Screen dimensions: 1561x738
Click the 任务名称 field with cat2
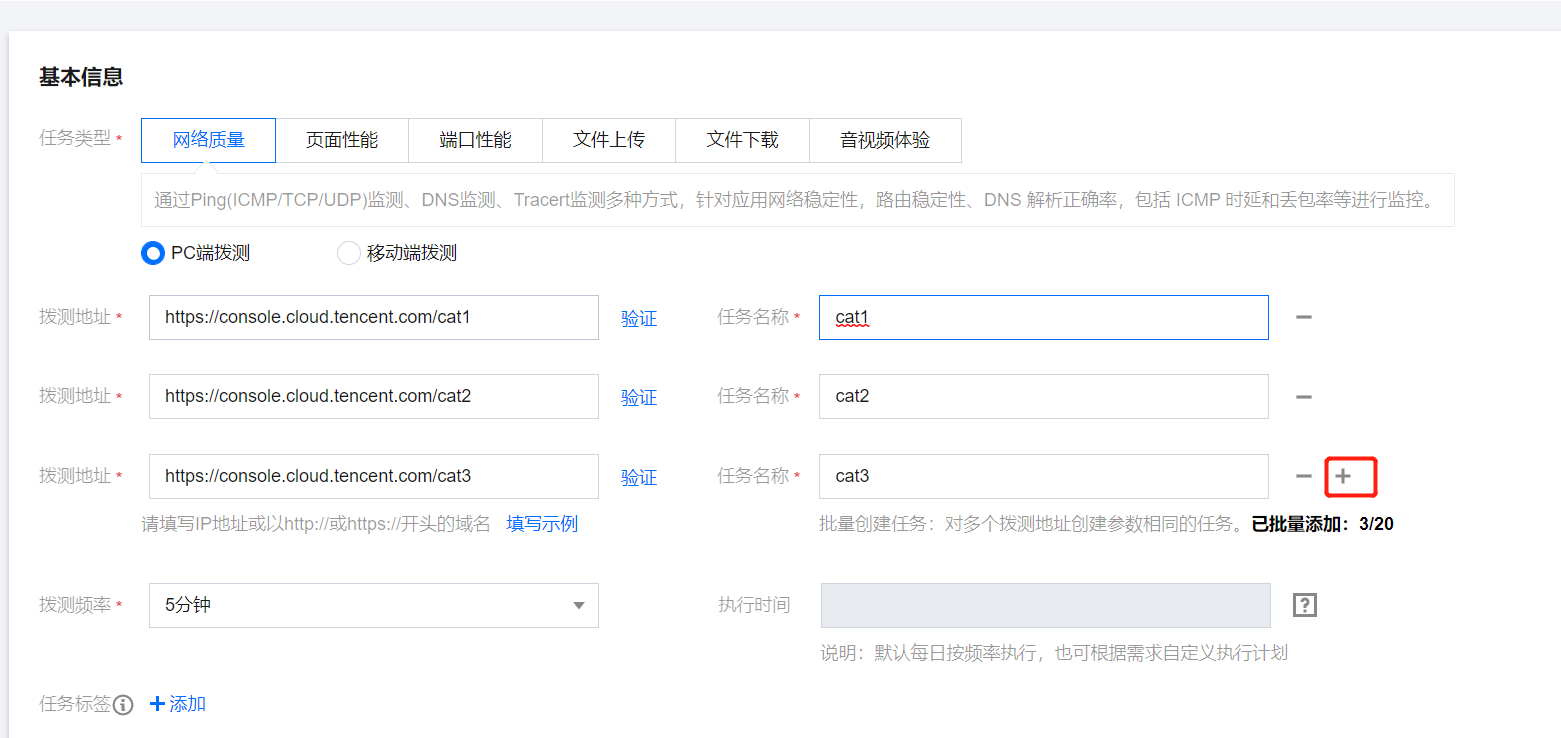pos(1044,396)
